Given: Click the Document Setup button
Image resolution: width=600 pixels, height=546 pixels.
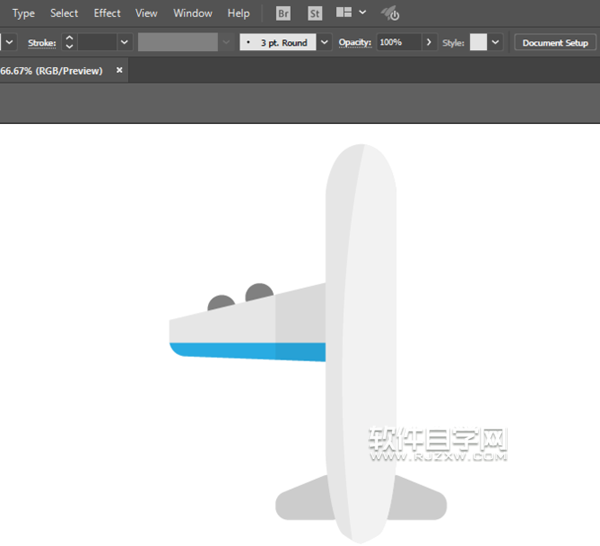Looking at the screenshot, I should 555,43.
